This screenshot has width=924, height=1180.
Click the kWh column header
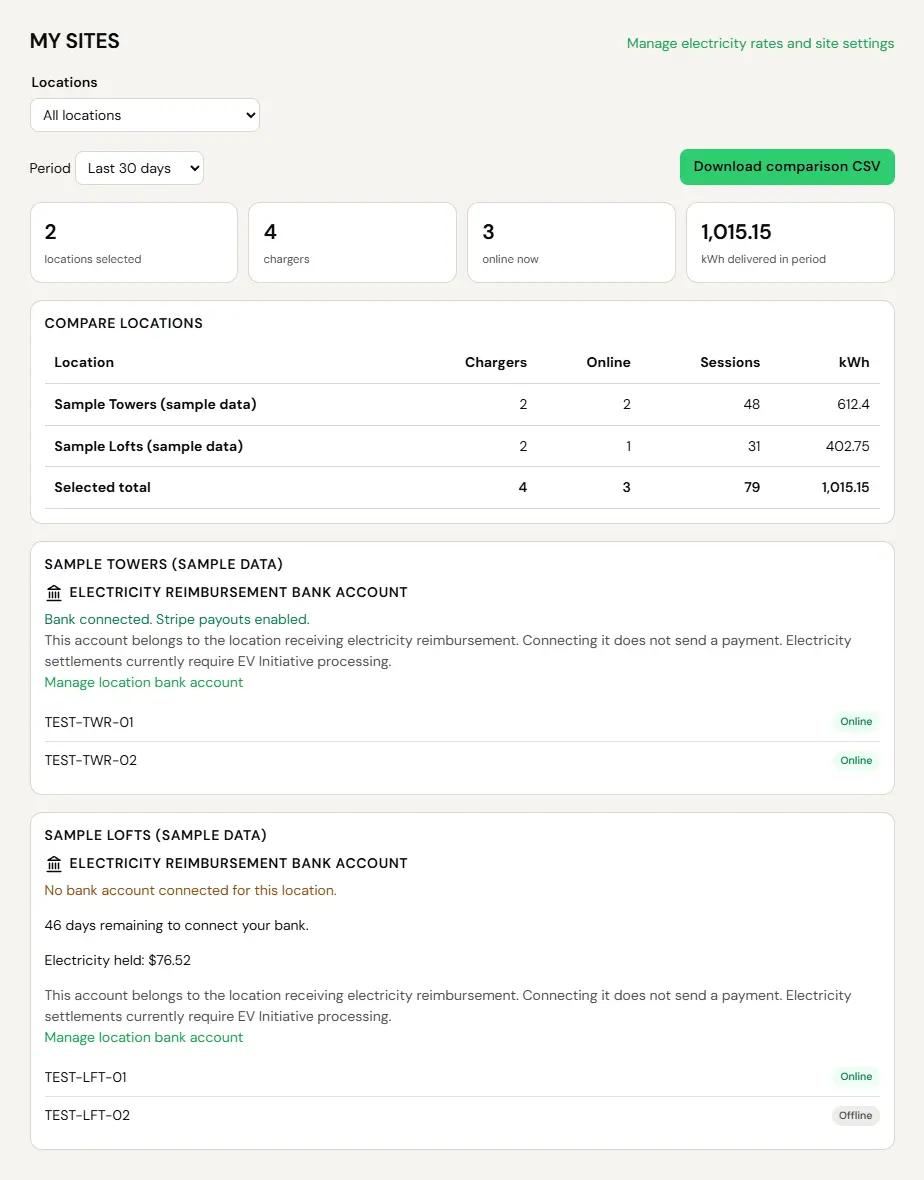tap(854, 362)
